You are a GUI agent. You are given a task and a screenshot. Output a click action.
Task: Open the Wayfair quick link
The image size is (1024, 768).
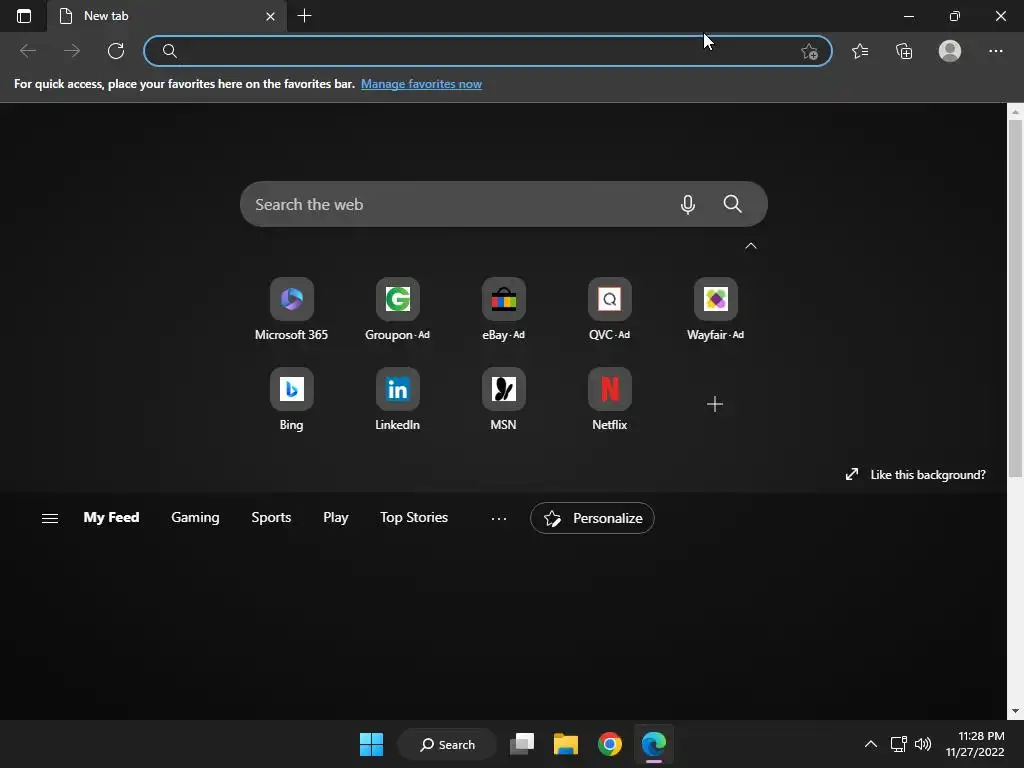715,310
